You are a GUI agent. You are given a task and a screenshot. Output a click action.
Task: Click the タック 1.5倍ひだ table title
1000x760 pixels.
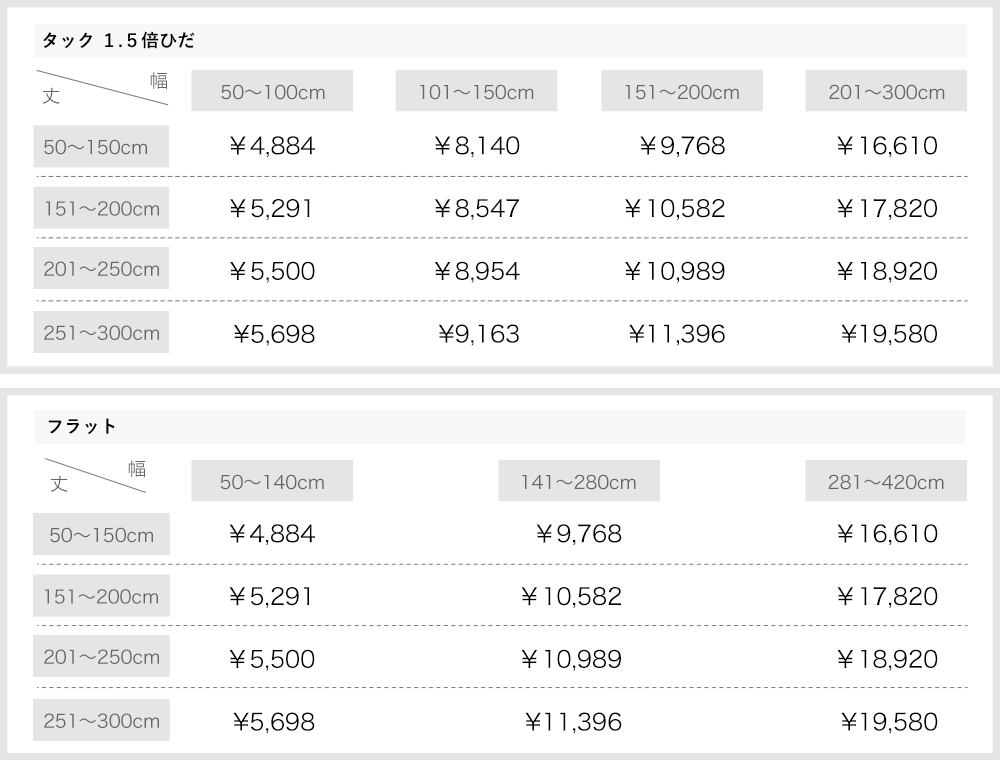coord(118,41)
